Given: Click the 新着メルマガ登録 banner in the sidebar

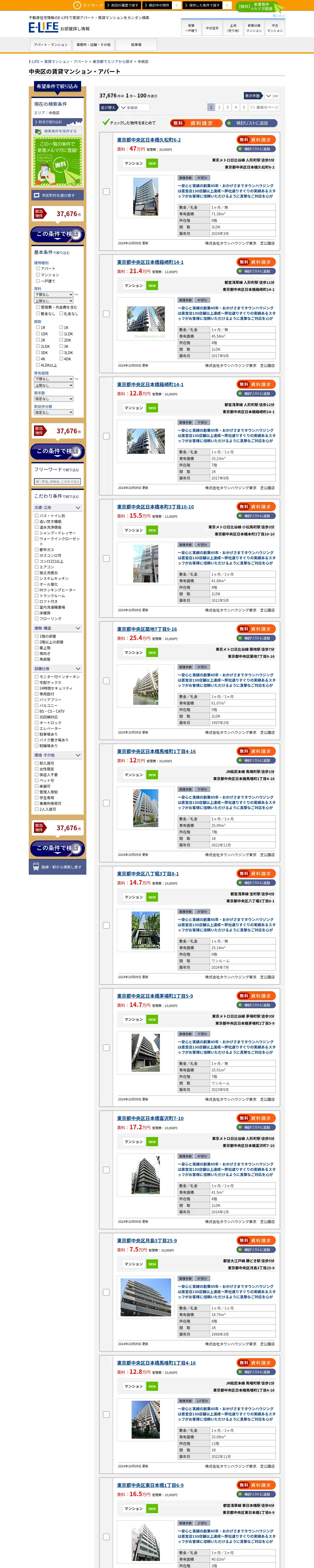Looking at the screenshot, I should (x=57, y=162).
